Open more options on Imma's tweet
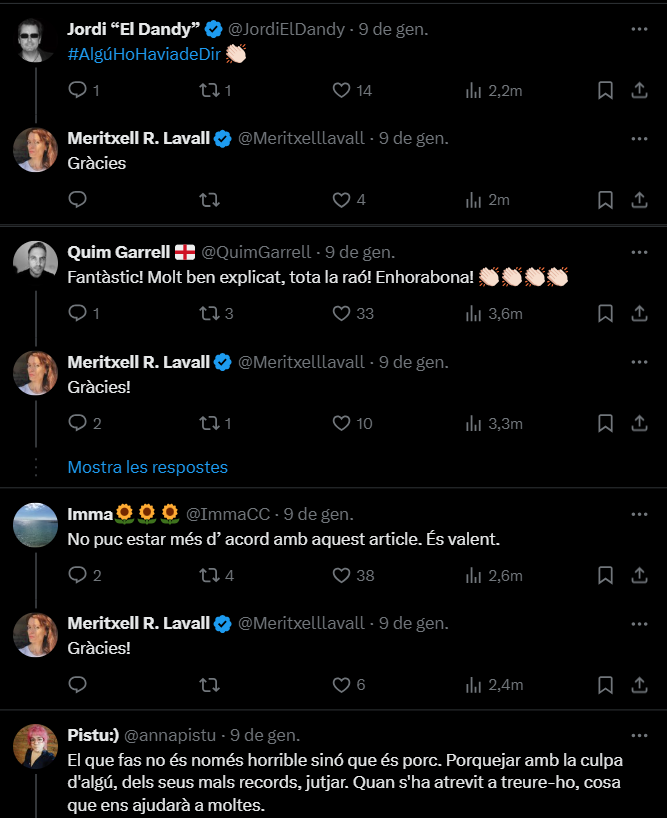The width and height of the screenshot is (667, 818). 640,514
